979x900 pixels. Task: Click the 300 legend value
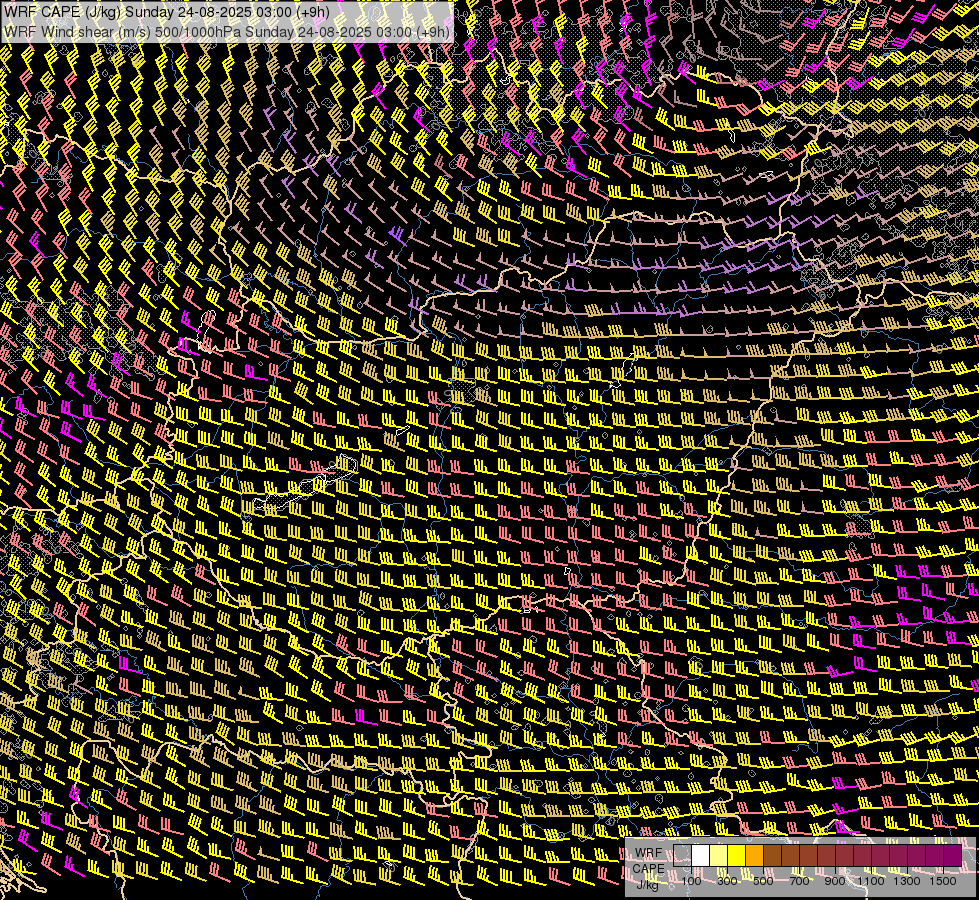pyautogui.click(x=727, y=881)
